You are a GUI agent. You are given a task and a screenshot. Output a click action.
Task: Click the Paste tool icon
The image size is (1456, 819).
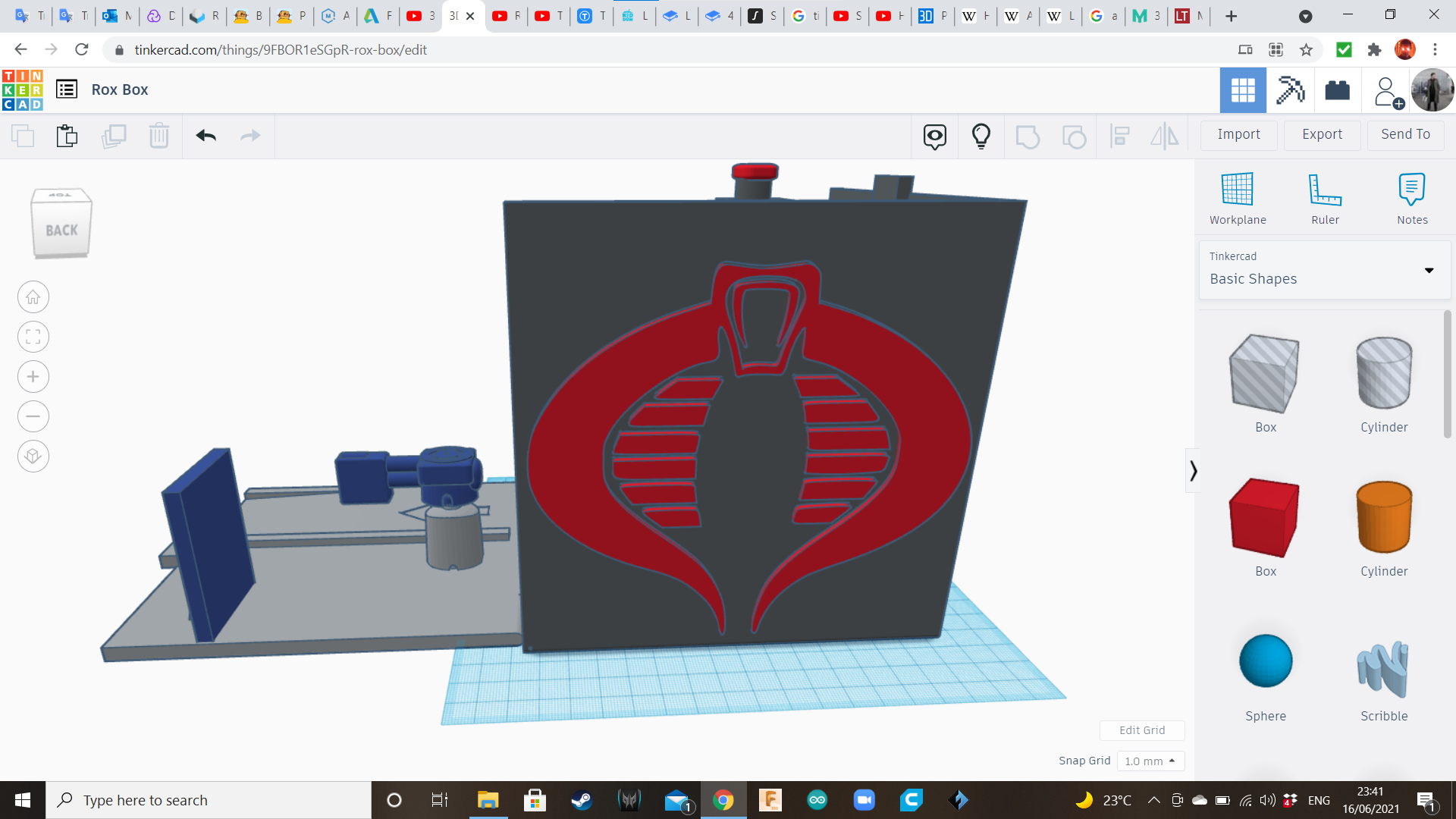[x=67, y=136]
